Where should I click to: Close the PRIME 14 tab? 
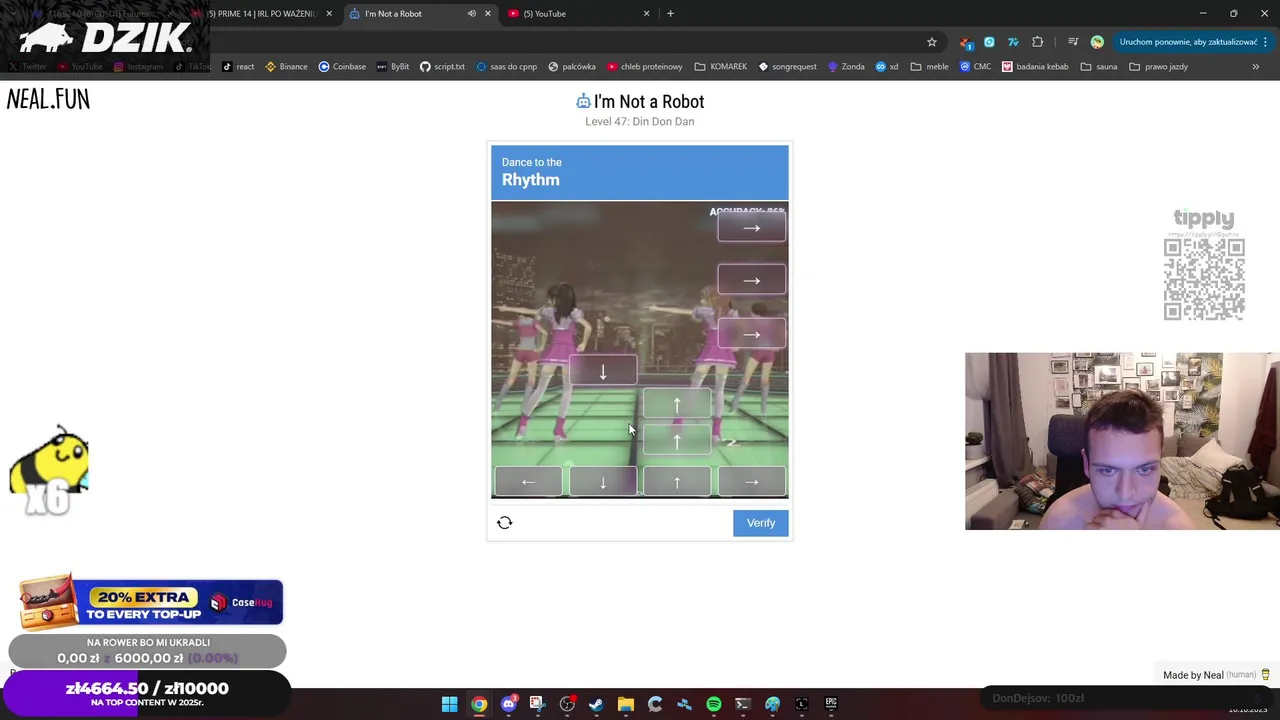329,14
